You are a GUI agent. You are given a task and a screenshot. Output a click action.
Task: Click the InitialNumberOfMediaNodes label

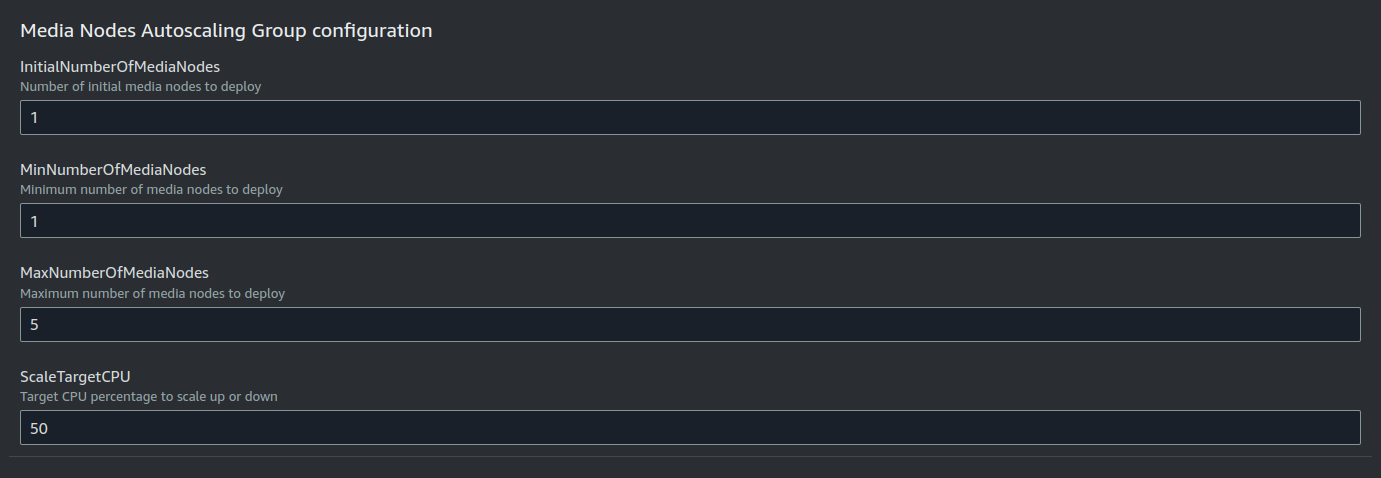tap(120, 67)
